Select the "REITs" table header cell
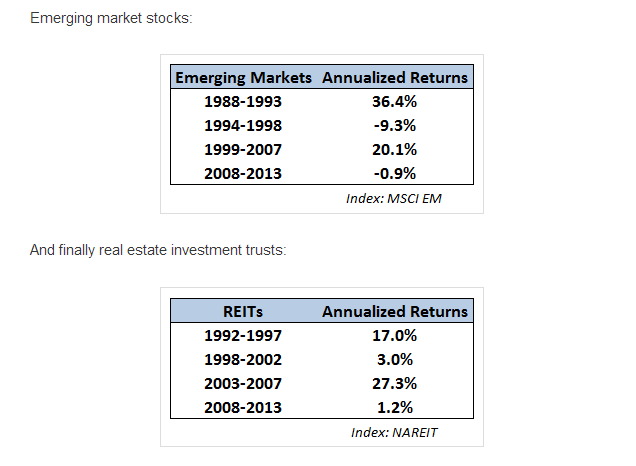This screenshot has height=466, width=636. pos(243,311)
